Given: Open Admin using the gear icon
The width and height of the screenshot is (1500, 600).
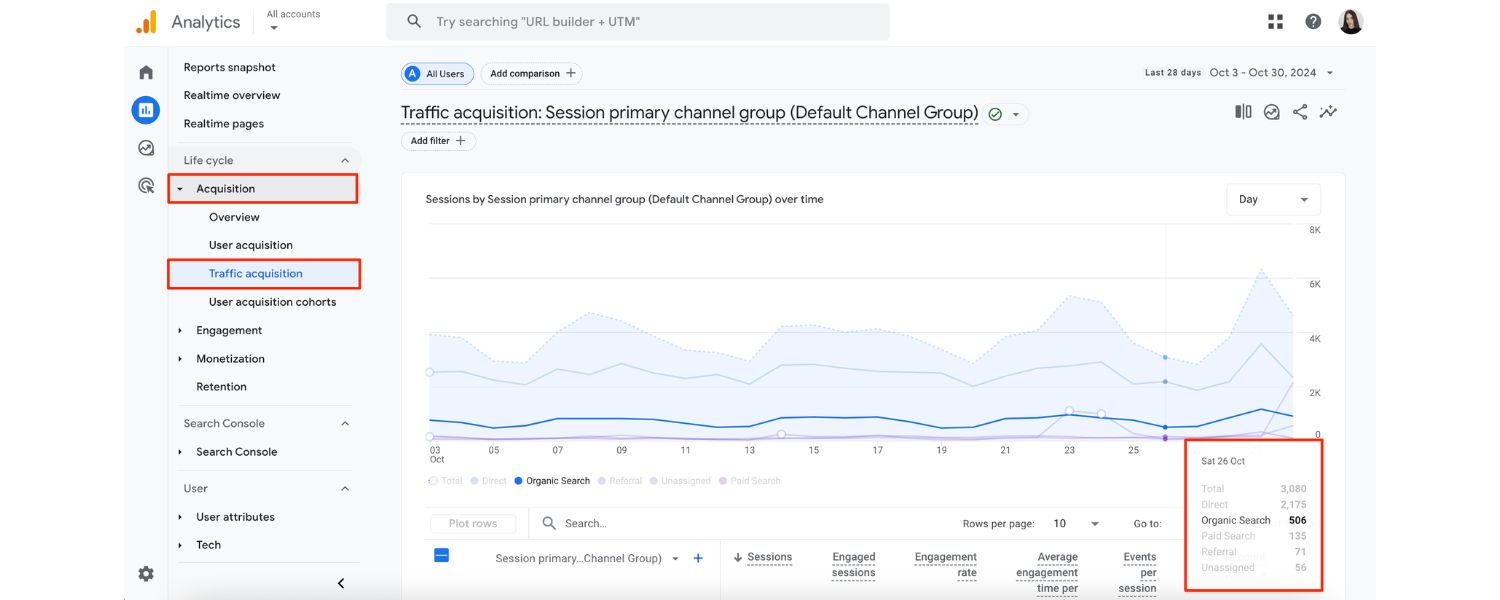Looking at the screenshot, I should (x=145, y=573).
